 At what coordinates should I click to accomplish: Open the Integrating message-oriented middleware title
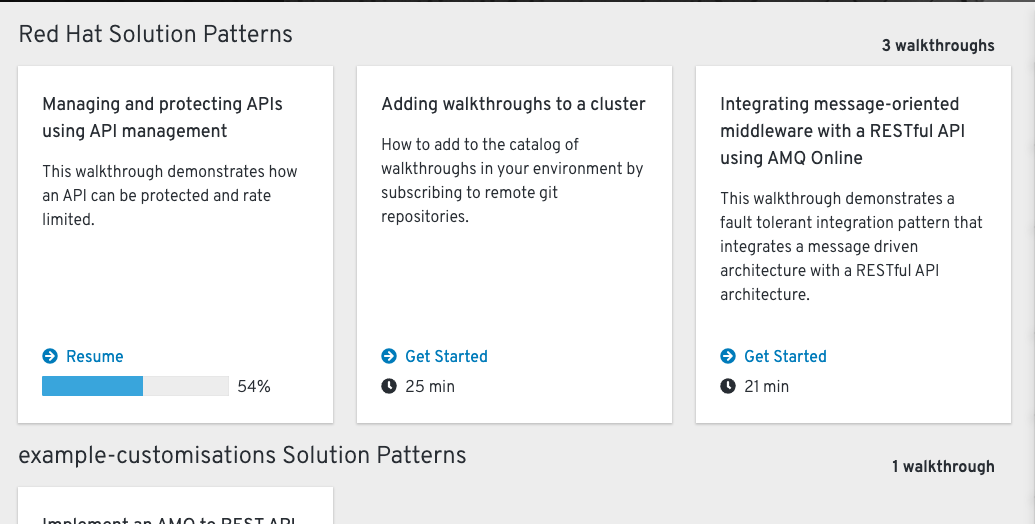pos(839,131)
